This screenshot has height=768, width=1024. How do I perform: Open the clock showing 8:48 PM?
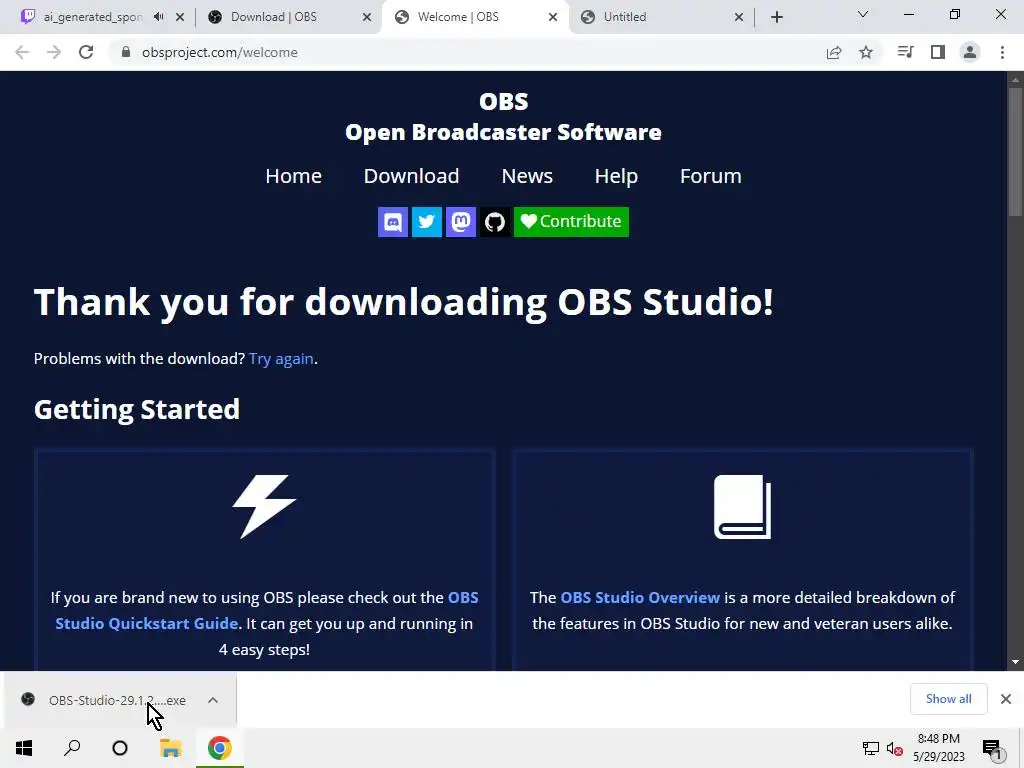938,748
